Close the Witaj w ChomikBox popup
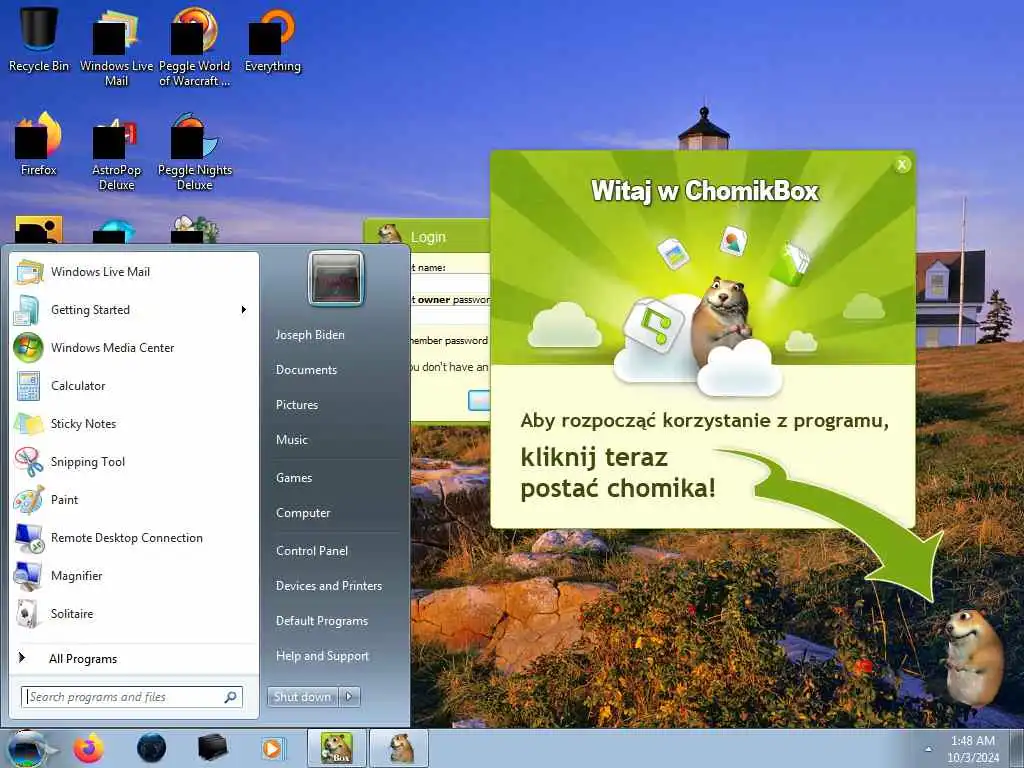1024x768 pixels. (x=902, y=165)
